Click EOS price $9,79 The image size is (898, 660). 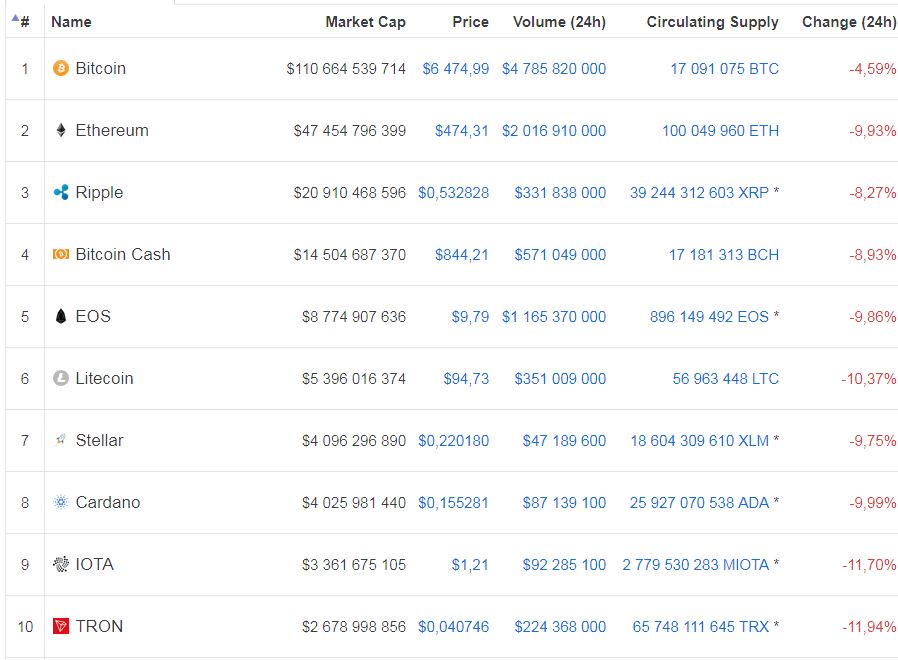coord(470,317)
